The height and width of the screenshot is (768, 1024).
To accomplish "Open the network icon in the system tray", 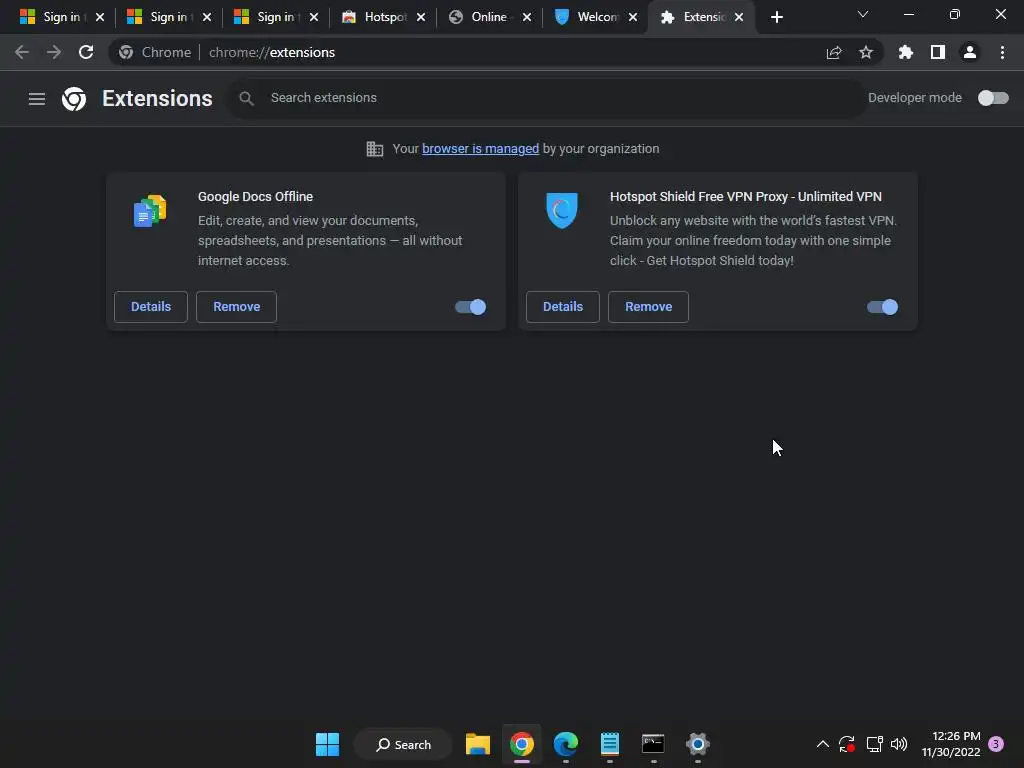I will [874, 744].
